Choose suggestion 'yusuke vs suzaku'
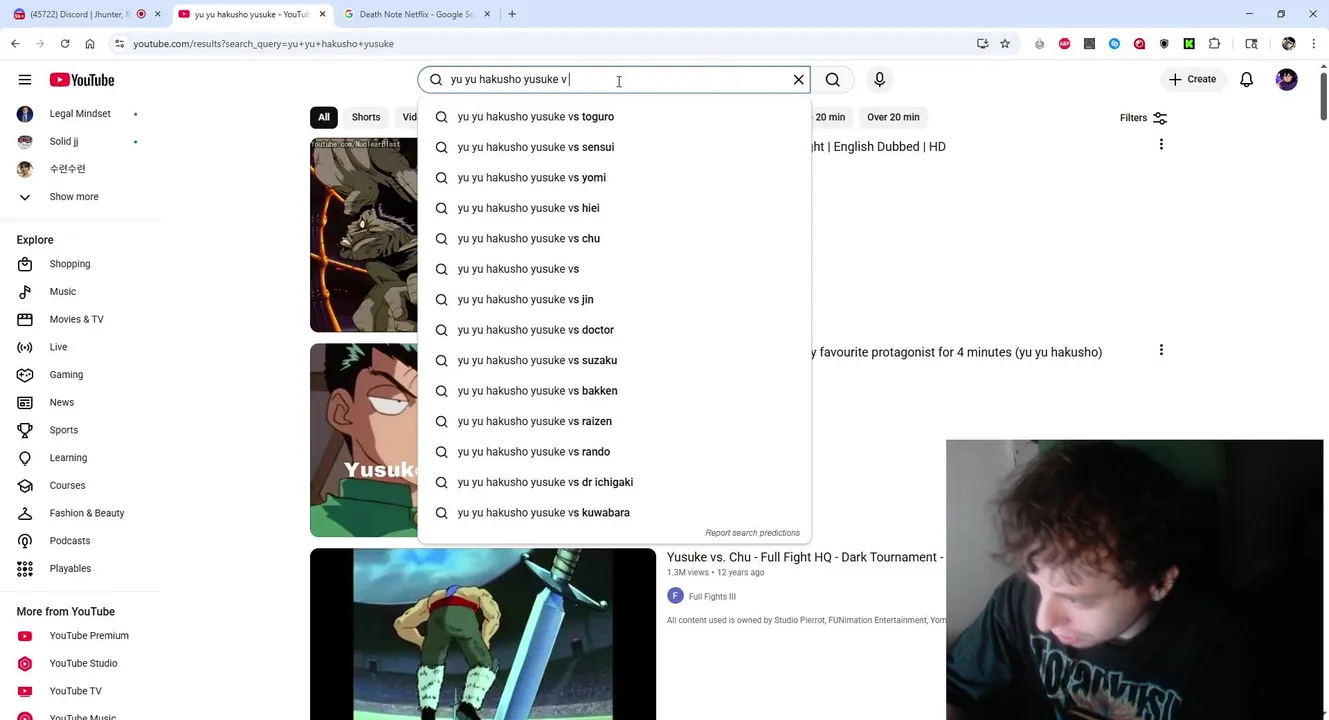 614,361
